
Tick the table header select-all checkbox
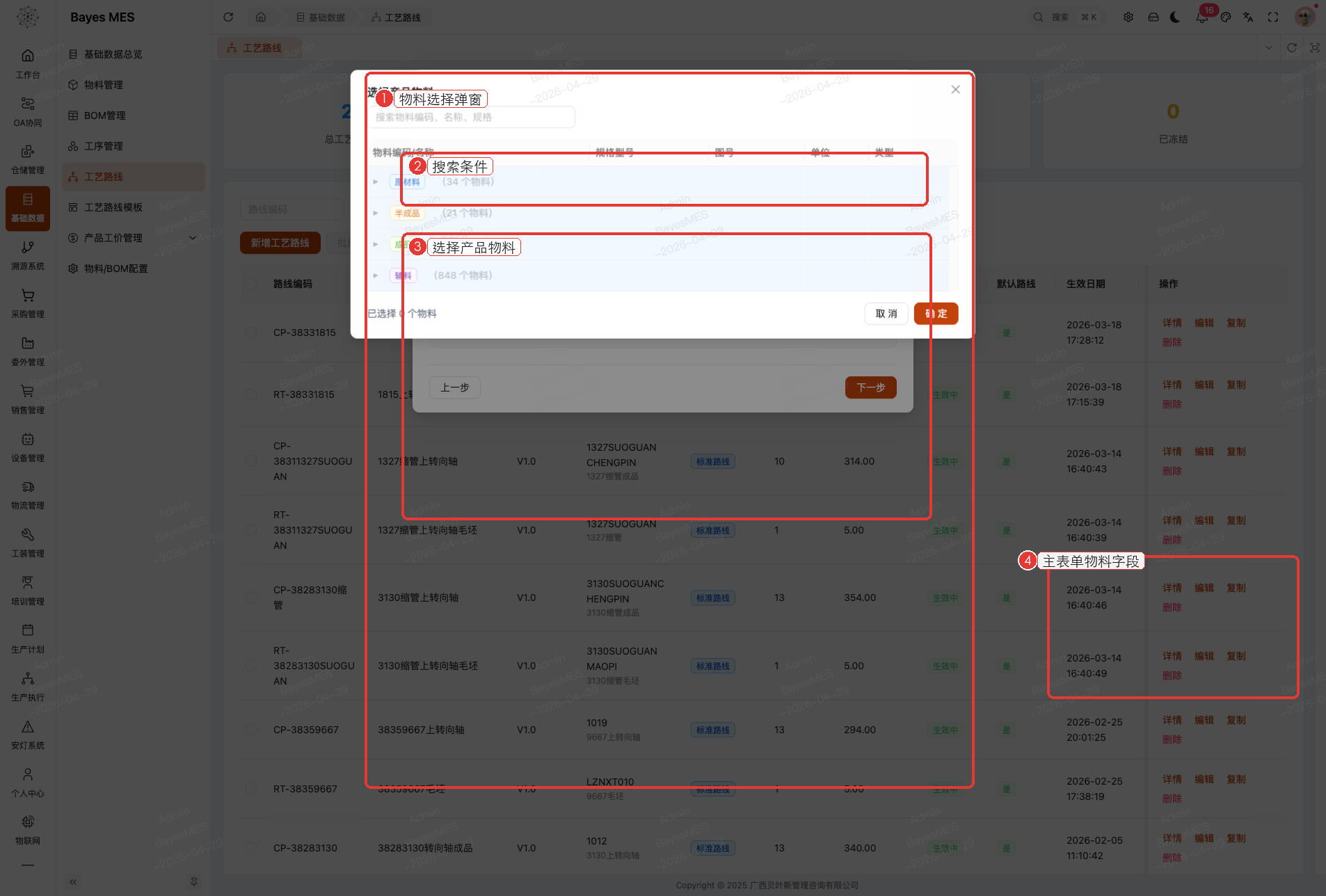click(251, 284)
